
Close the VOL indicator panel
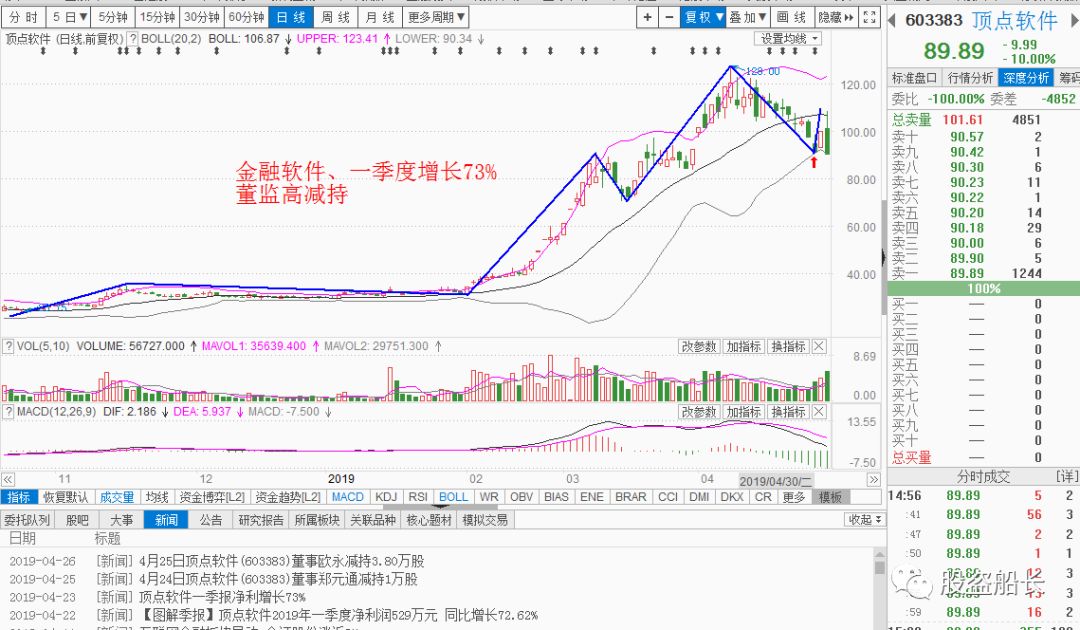pyautogui.click(x=819, y=346)
